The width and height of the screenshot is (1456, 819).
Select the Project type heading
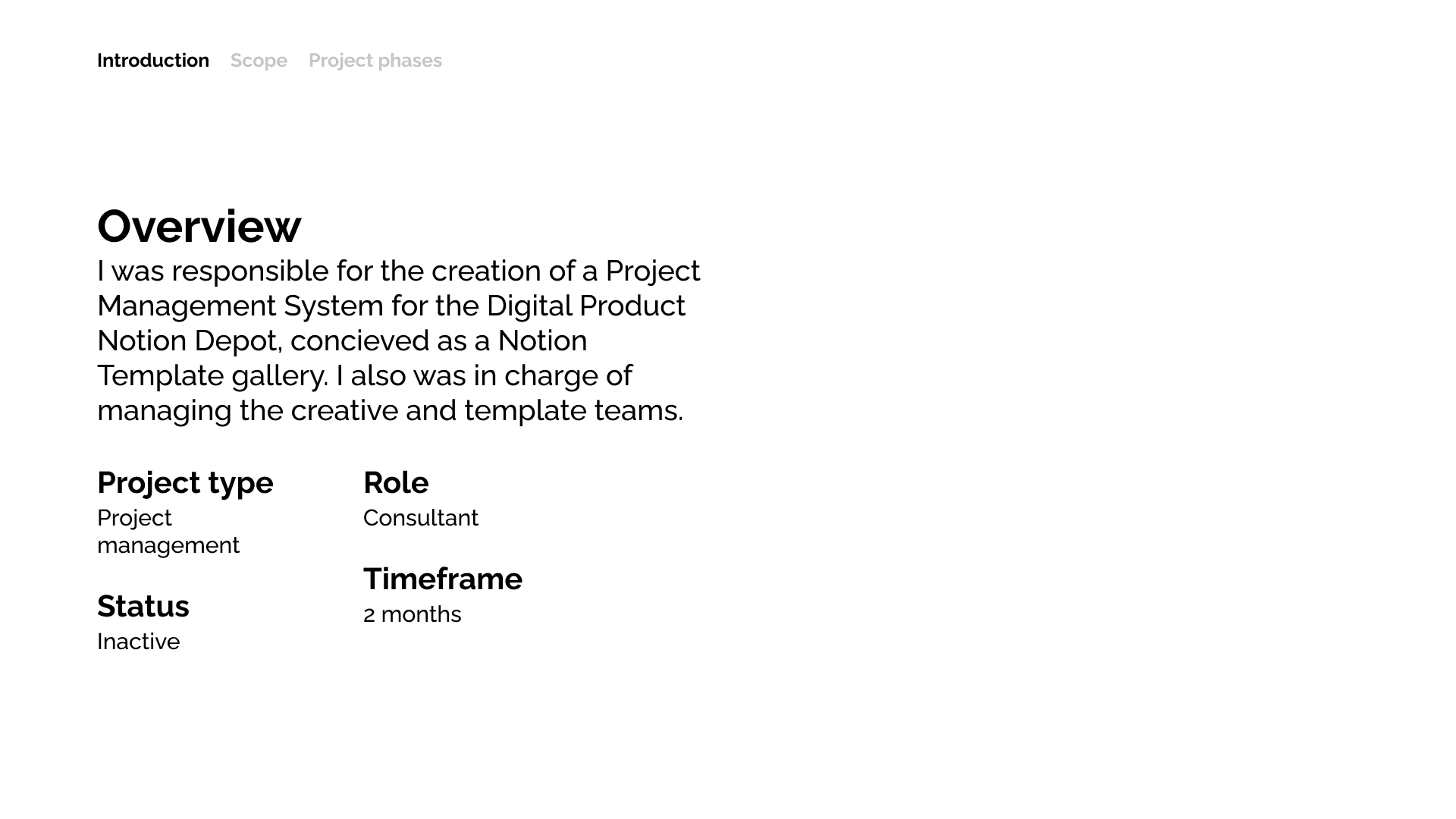[185, 483]
